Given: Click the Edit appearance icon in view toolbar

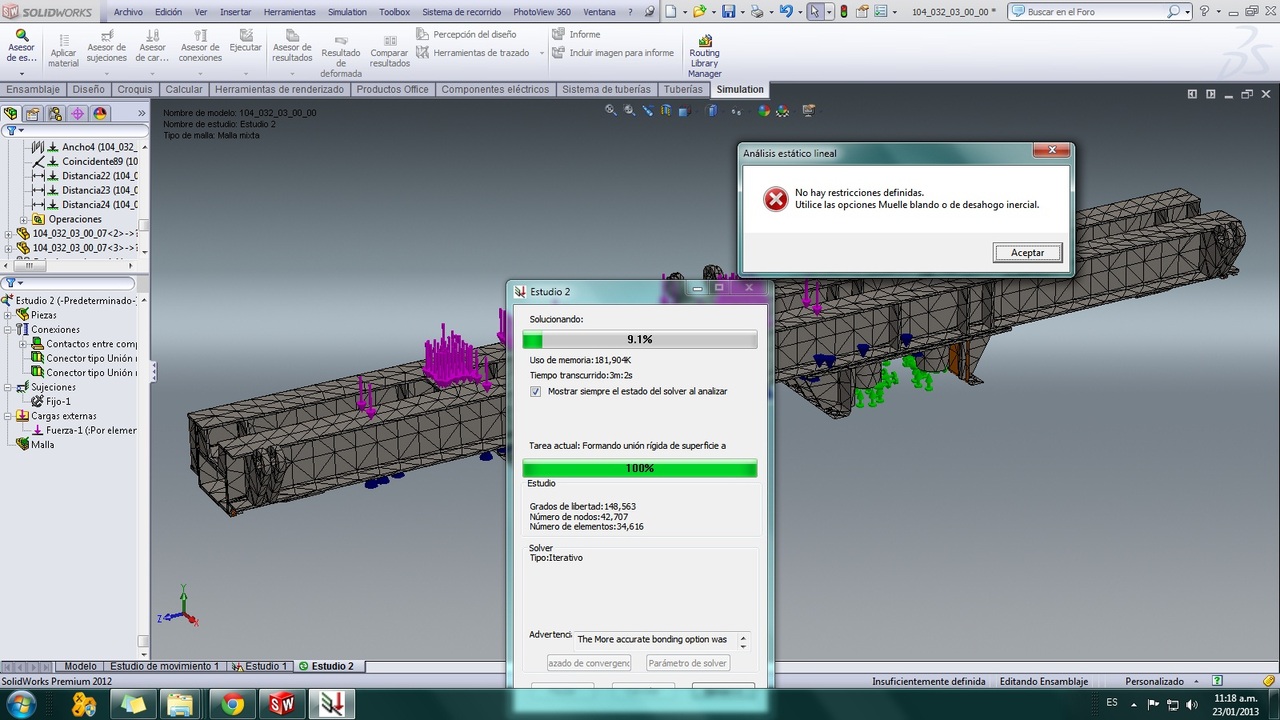Looking at the screenshot, I should click(764, 111).
